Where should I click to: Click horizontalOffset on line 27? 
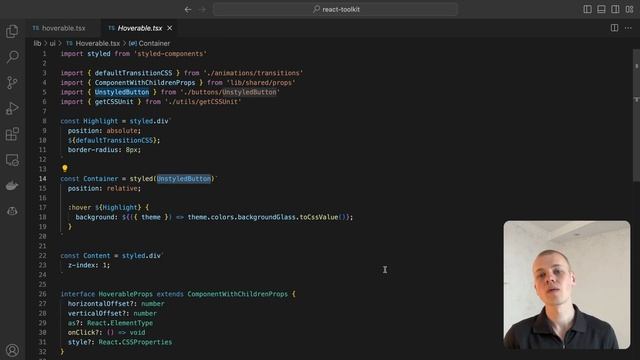98,304
